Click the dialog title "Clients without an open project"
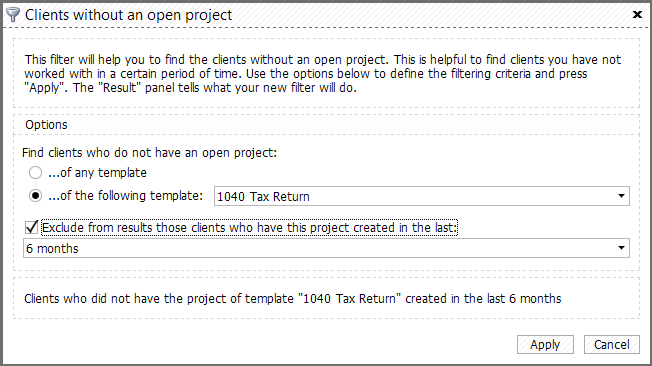 [x=128, y=15]
